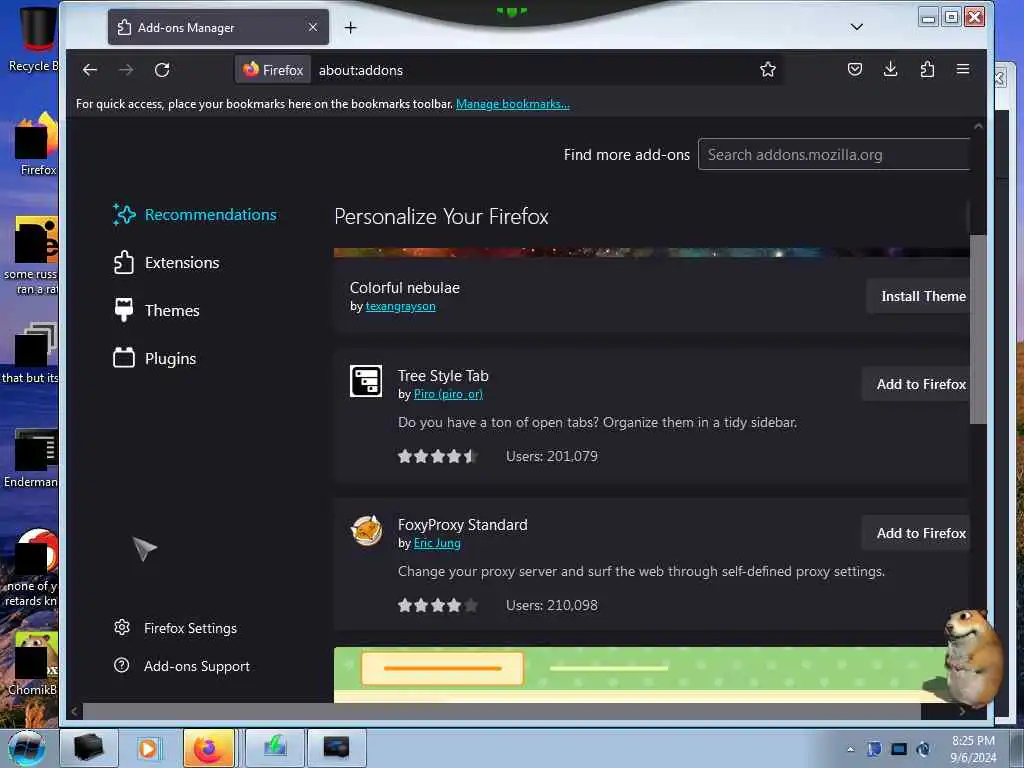The width and height of the screenshot is (1024, 768).
Task: Open the black box app in taskbar
Action: [x=88, y=748]
